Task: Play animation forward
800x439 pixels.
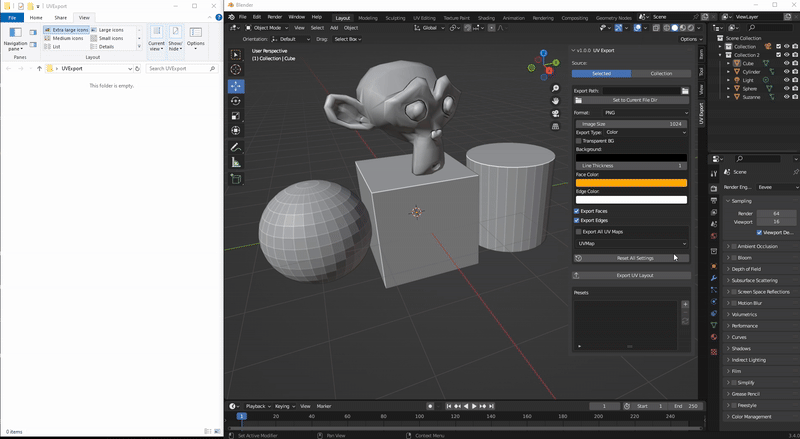Action: click(x=474, y=406)
